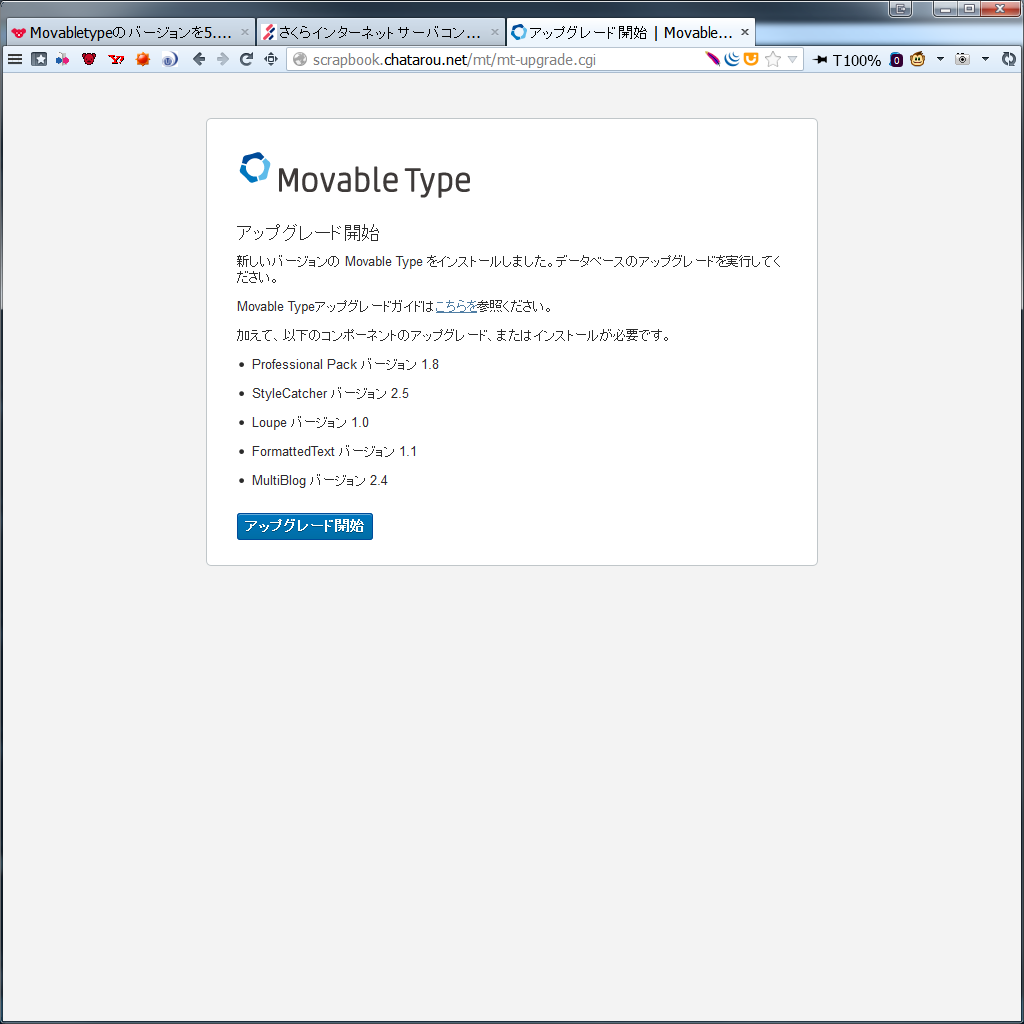Select the アップグレード開始 | Movable tab
The width and height of the screenshot is (1024, 1024).
coord(630,32)
